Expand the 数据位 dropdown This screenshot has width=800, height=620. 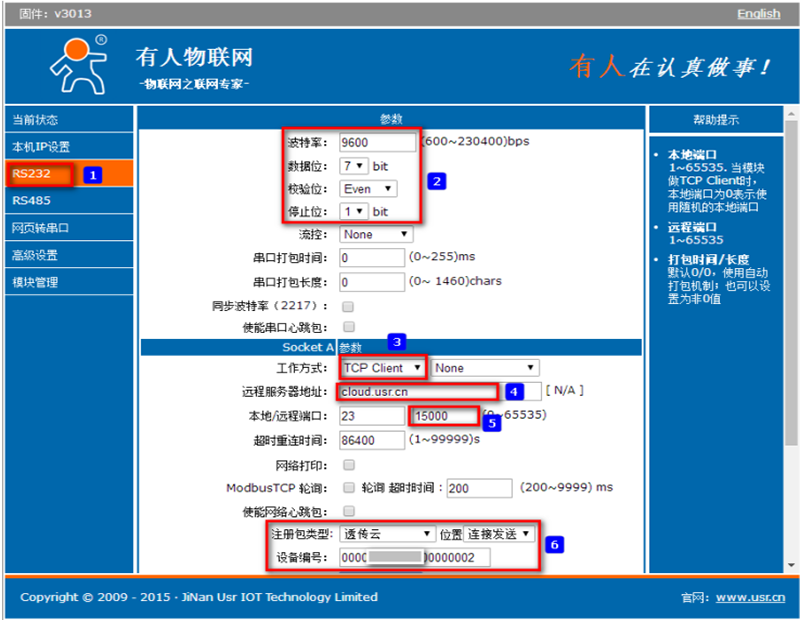354,165
